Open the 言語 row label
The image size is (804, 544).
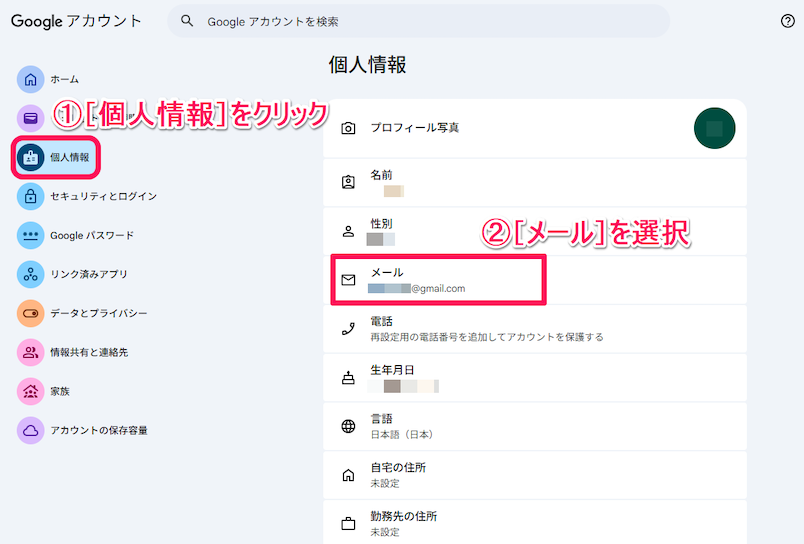click(x=381, y=419)
